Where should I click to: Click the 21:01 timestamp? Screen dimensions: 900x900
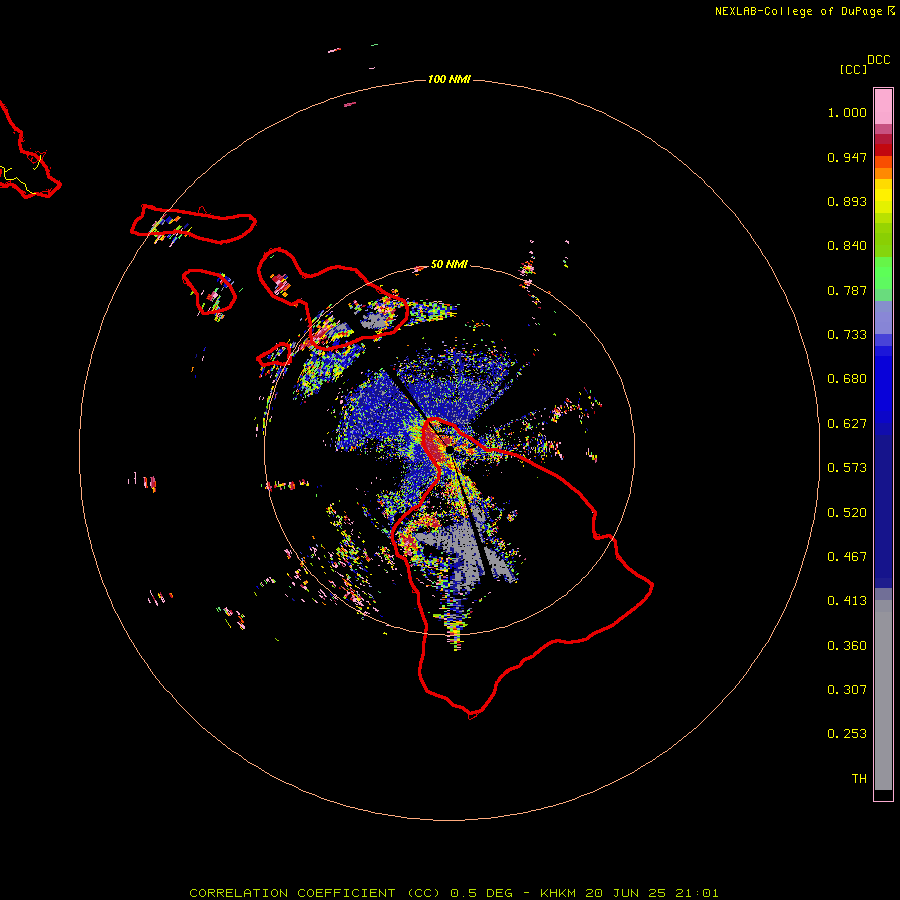click(697, 893)
